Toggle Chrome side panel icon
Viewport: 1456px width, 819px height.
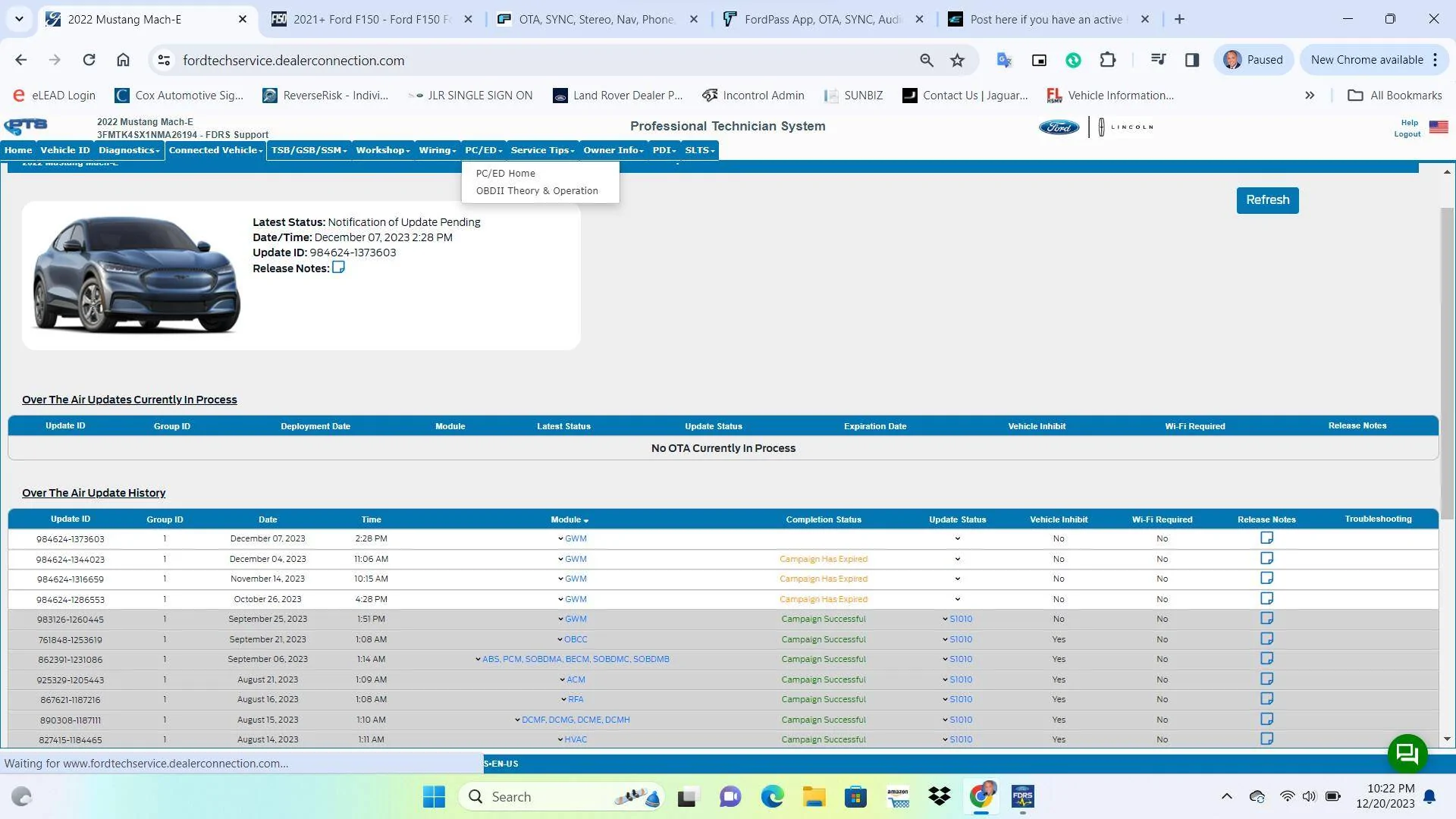point(1192,60)
